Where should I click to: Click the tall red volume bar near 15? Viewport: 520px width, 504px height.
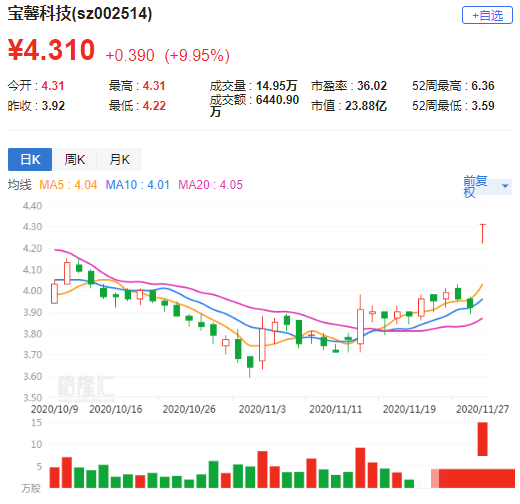point(482,439)
